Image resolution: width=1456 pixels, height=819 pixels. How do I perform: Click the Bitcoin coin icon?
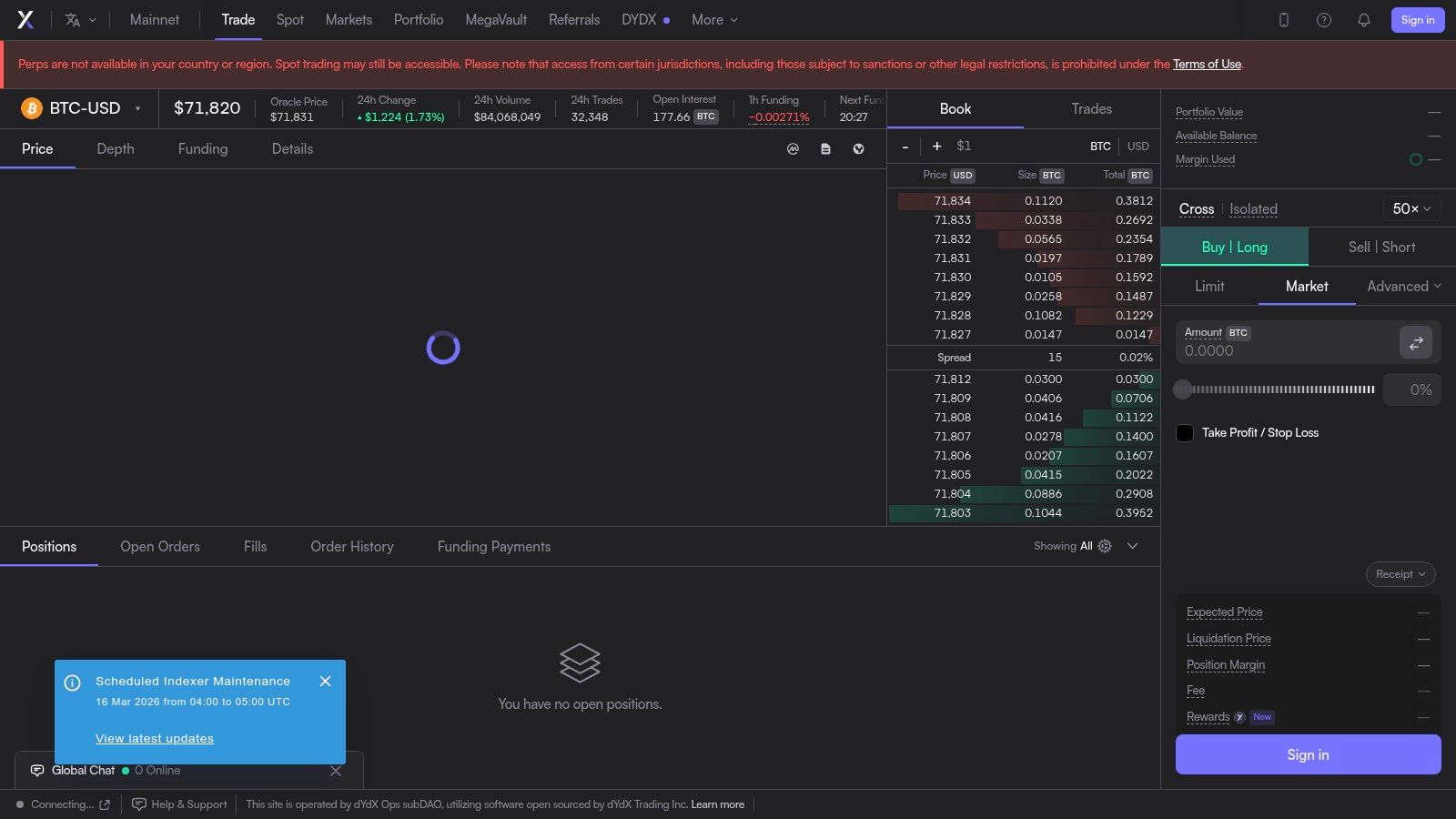point(32,109)
